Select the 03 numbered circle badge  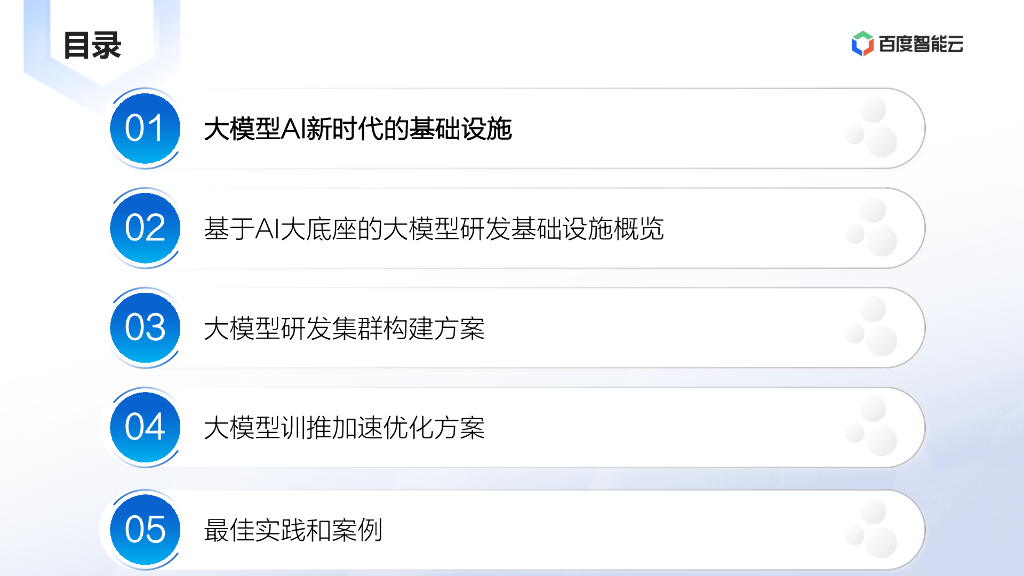click(145, 327)
